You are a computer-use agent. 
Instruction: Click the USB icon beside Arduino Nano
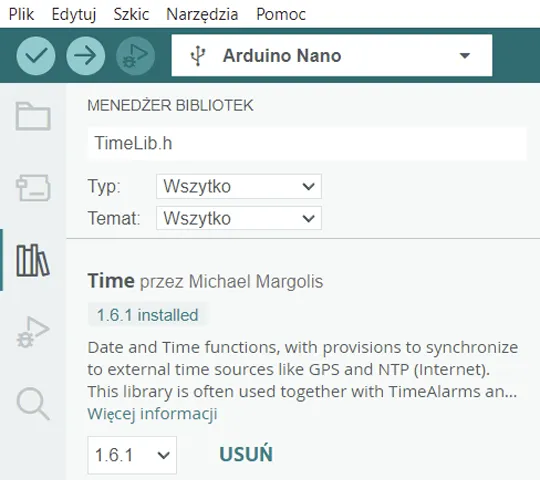tap(198, 56)
